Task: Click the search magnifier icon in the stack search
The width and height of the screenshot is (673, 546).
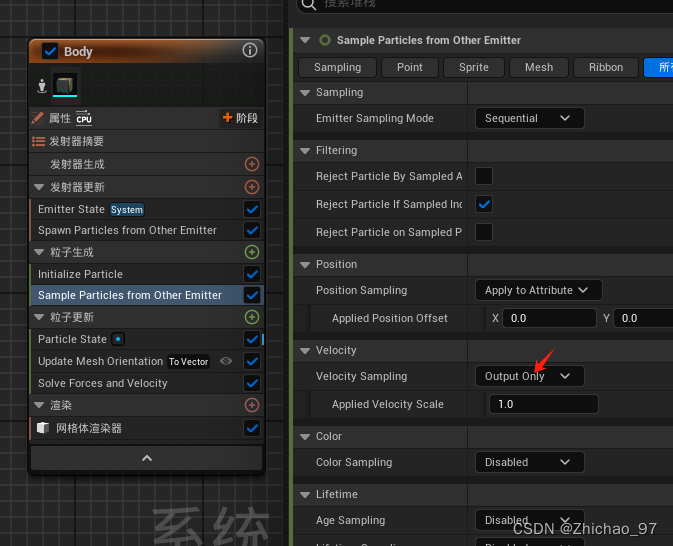Action: tap(309, 4)
